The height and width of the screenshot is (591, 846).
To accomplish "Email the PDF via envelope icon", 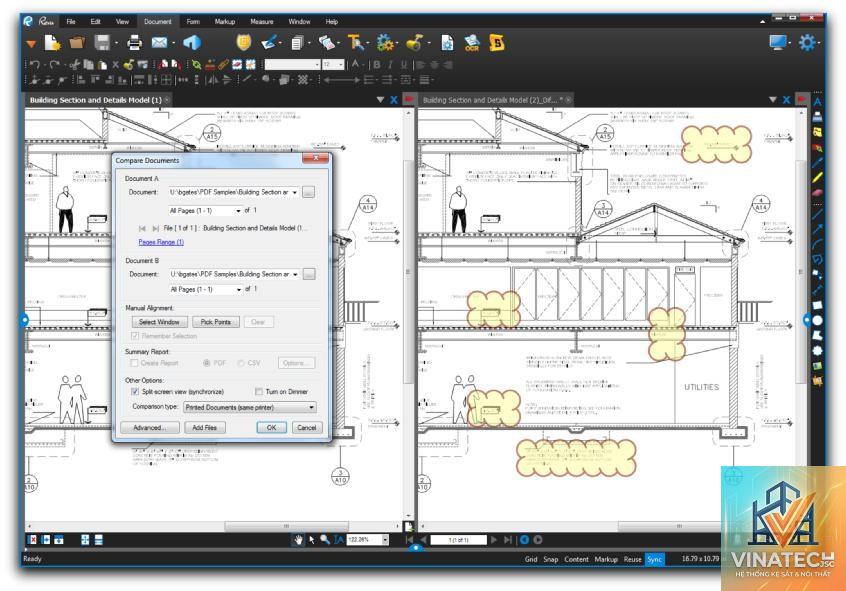I will [159, 43].
